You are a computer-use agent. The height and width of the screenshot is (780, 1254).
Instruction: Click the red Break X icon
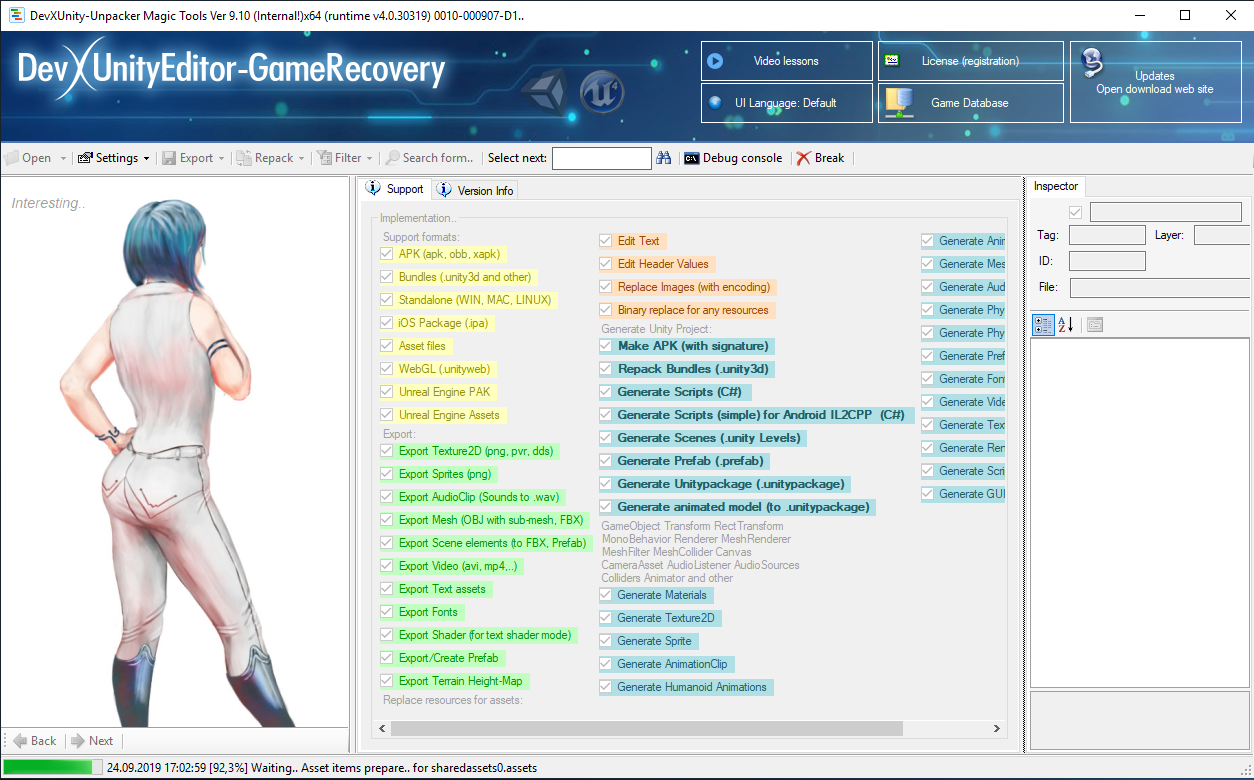coord(804,158)
